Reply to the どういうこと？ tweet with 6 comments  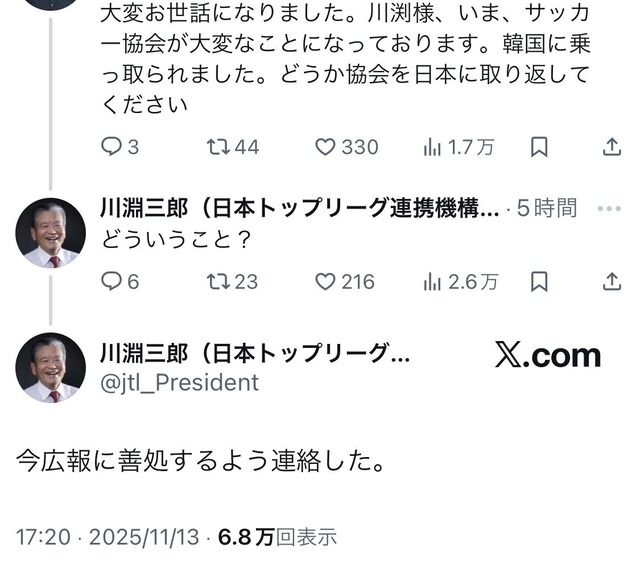point(120,282)
